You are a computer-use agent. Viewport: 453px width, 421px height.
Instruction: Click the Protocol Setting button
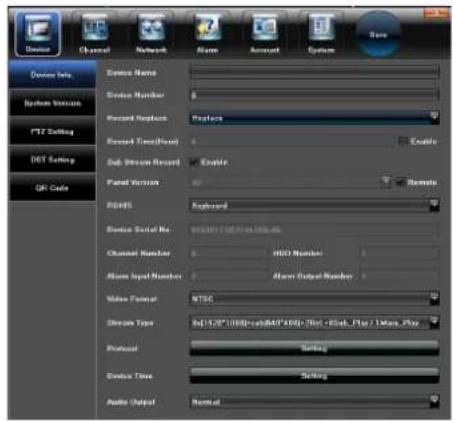click(x=314, y=348)
